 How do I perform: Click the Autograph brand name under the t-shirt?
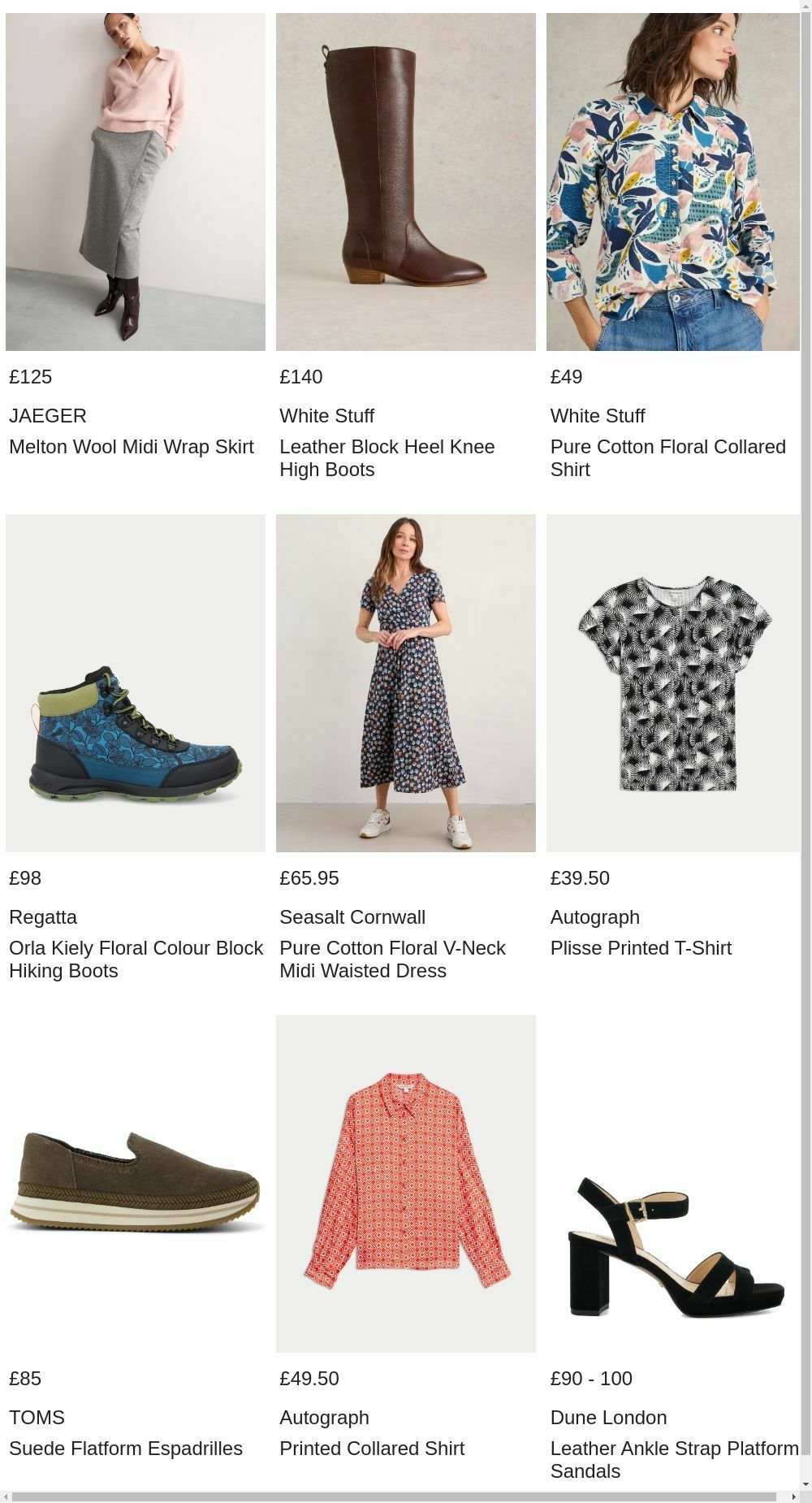pyautogui.click(x=594, y=917)
